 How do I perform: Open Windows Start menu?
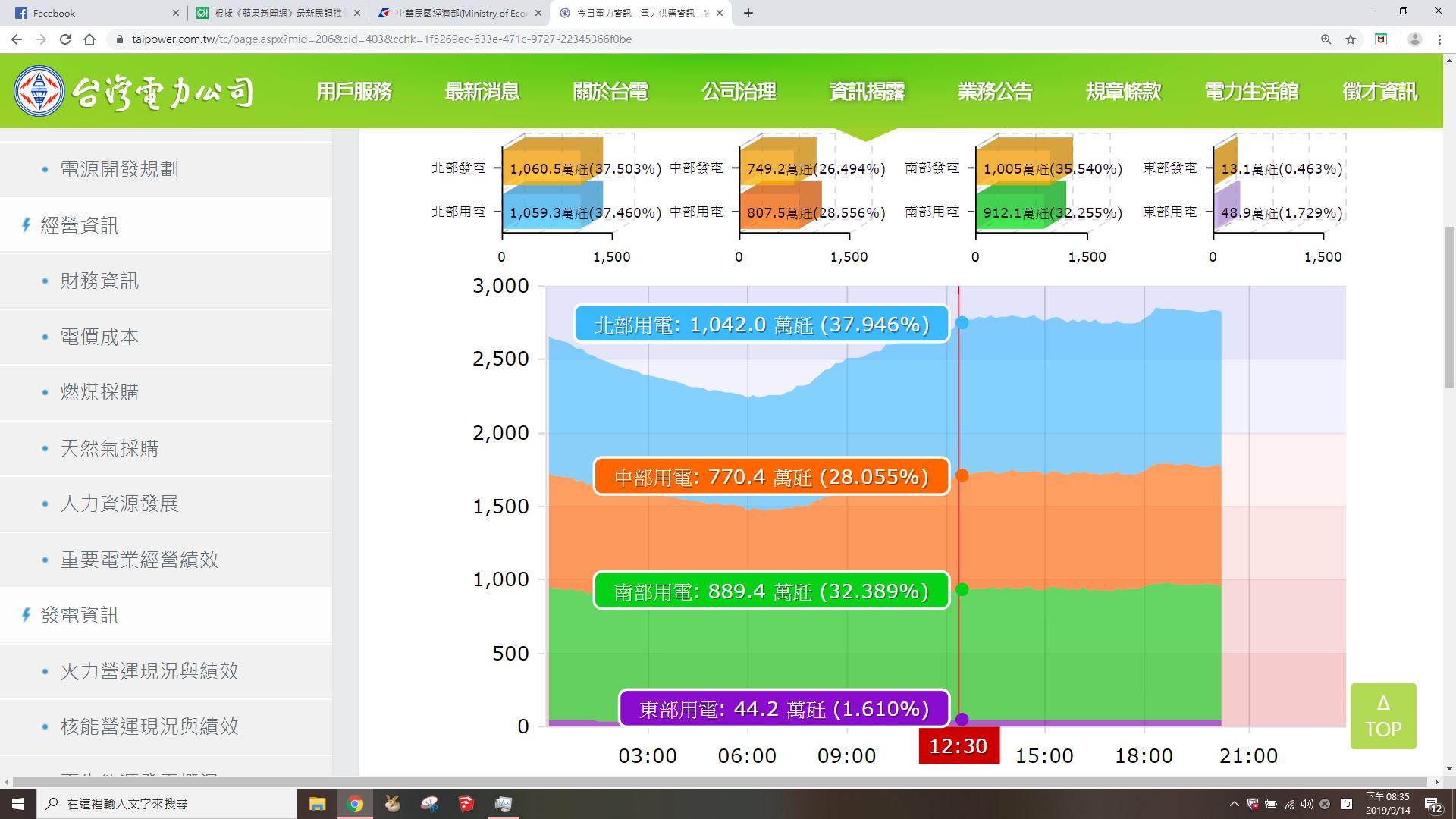pyautogui.click(x=18, y=804)
